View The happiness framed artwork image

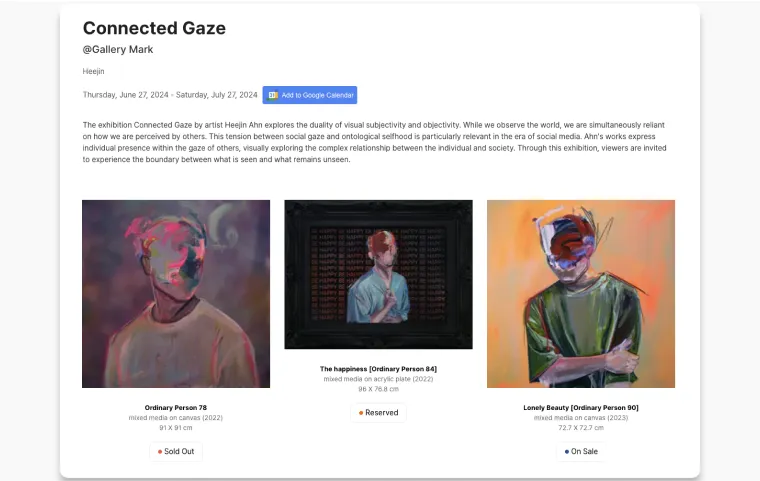pos(378,274)
